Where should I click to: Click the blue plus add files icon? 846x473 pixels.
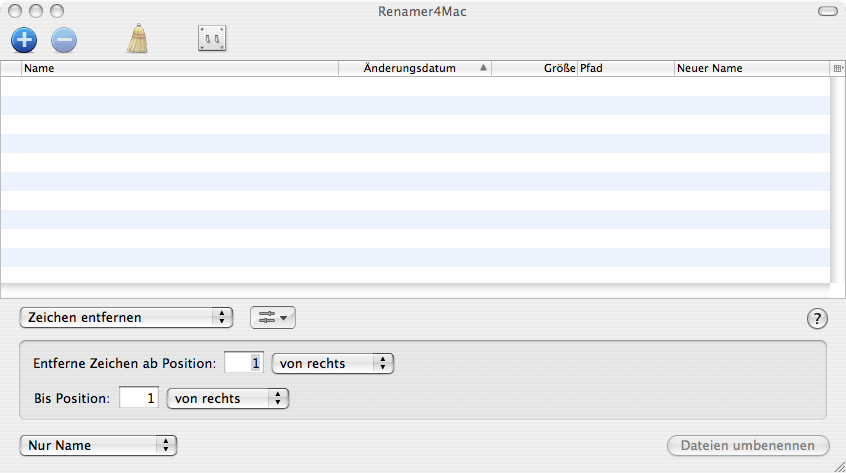[x=24, y=40]
